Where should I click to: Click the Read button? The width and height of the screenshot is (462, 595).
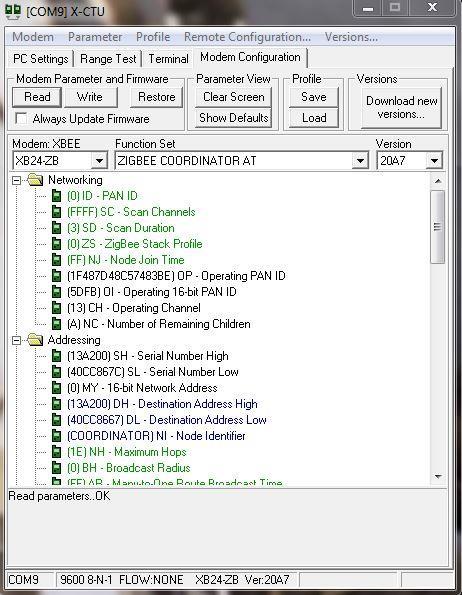click(37, 97)
